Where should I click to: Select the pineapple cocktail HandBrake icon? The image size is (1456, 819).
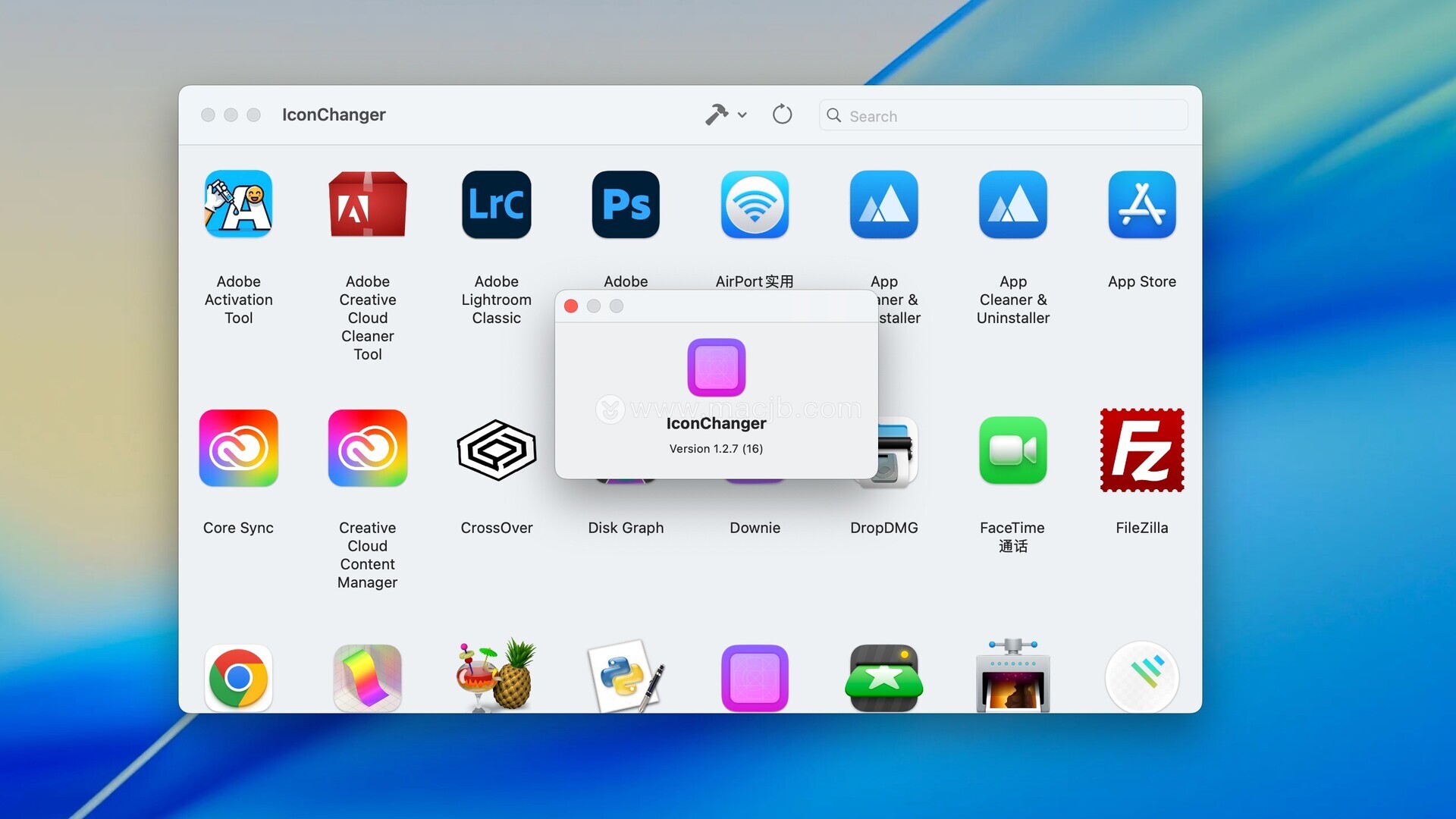pos(497,675)
